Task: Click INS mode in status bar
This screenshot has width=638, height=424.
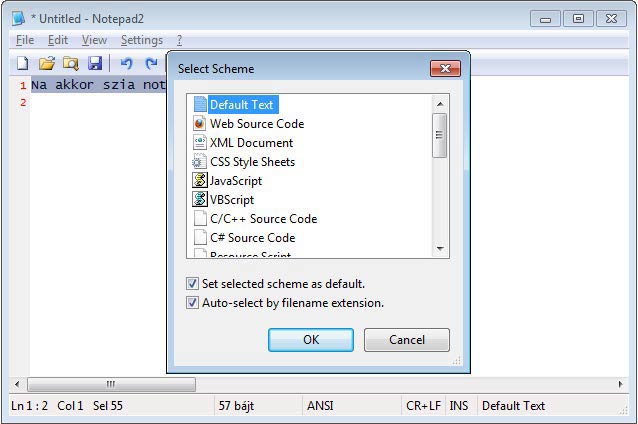Action: 459,406
